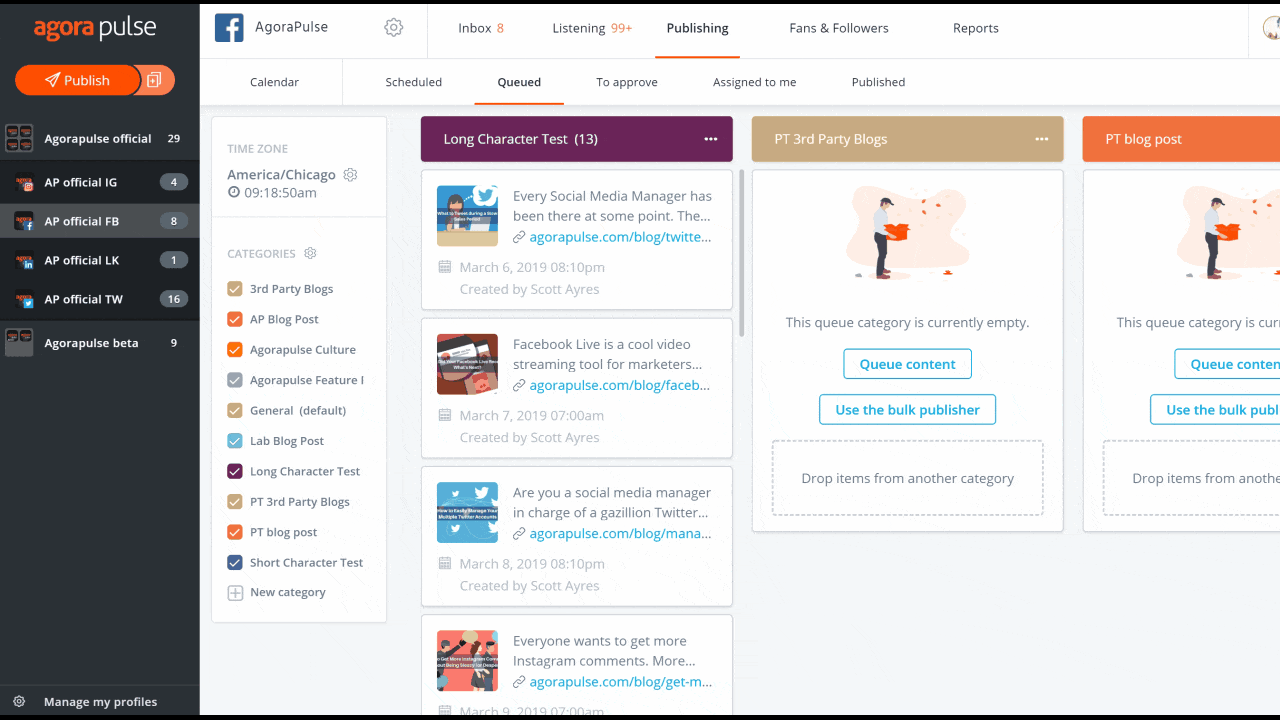This screenshot has height=720, width=1280.
Task: Click the orange Publish button
Action: [78, 80]
